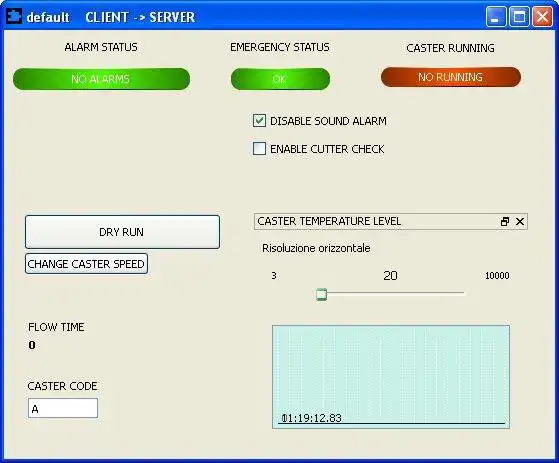Click the 01:19:12.83 timestamp in chart
This screenshot has height=463, width=559.
coord(312,418)
